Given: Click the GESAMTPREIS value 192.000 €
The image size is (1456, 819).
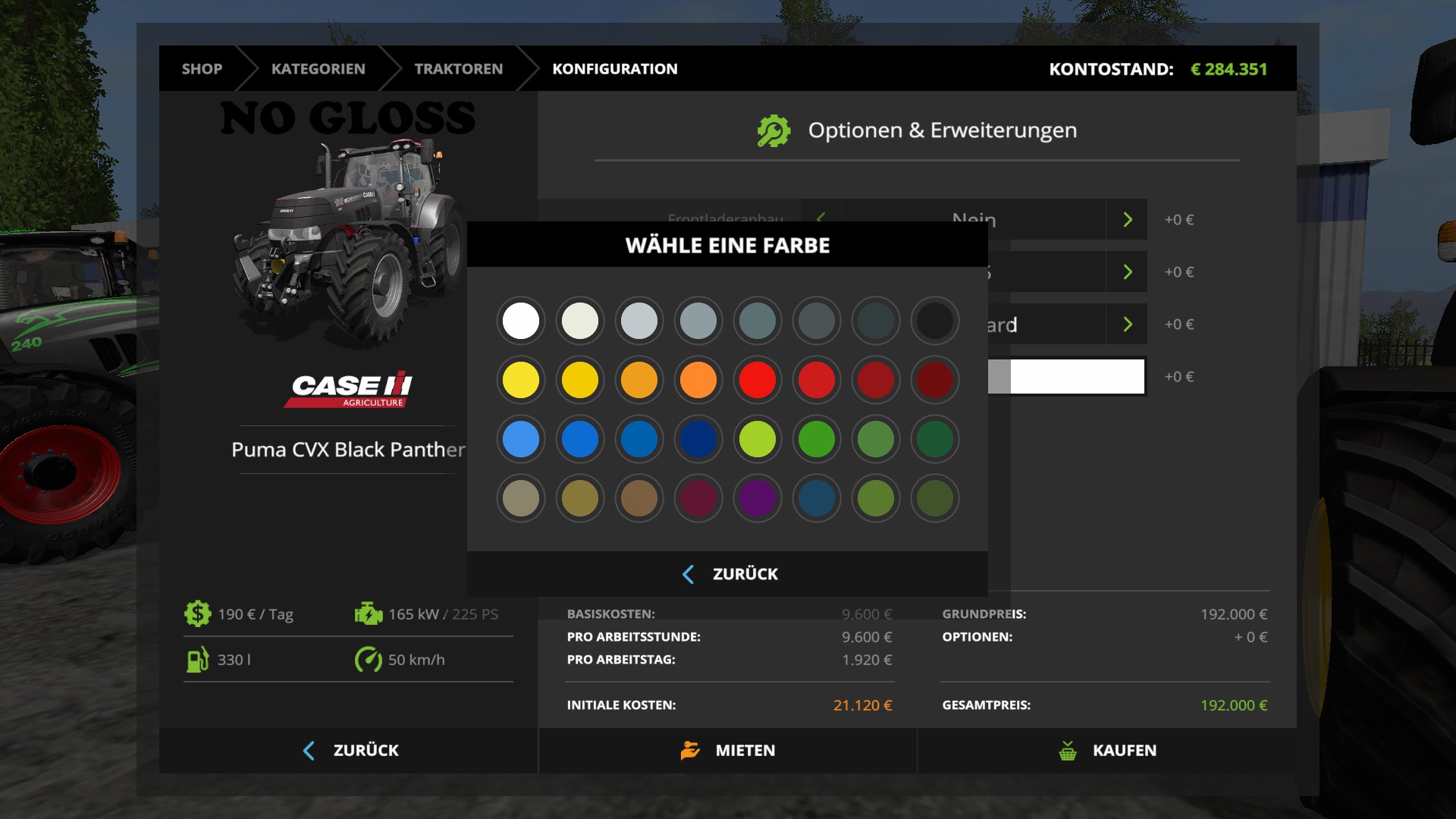Looking at the screenshot, I should pyautogui.click(x=1234, y=705).
